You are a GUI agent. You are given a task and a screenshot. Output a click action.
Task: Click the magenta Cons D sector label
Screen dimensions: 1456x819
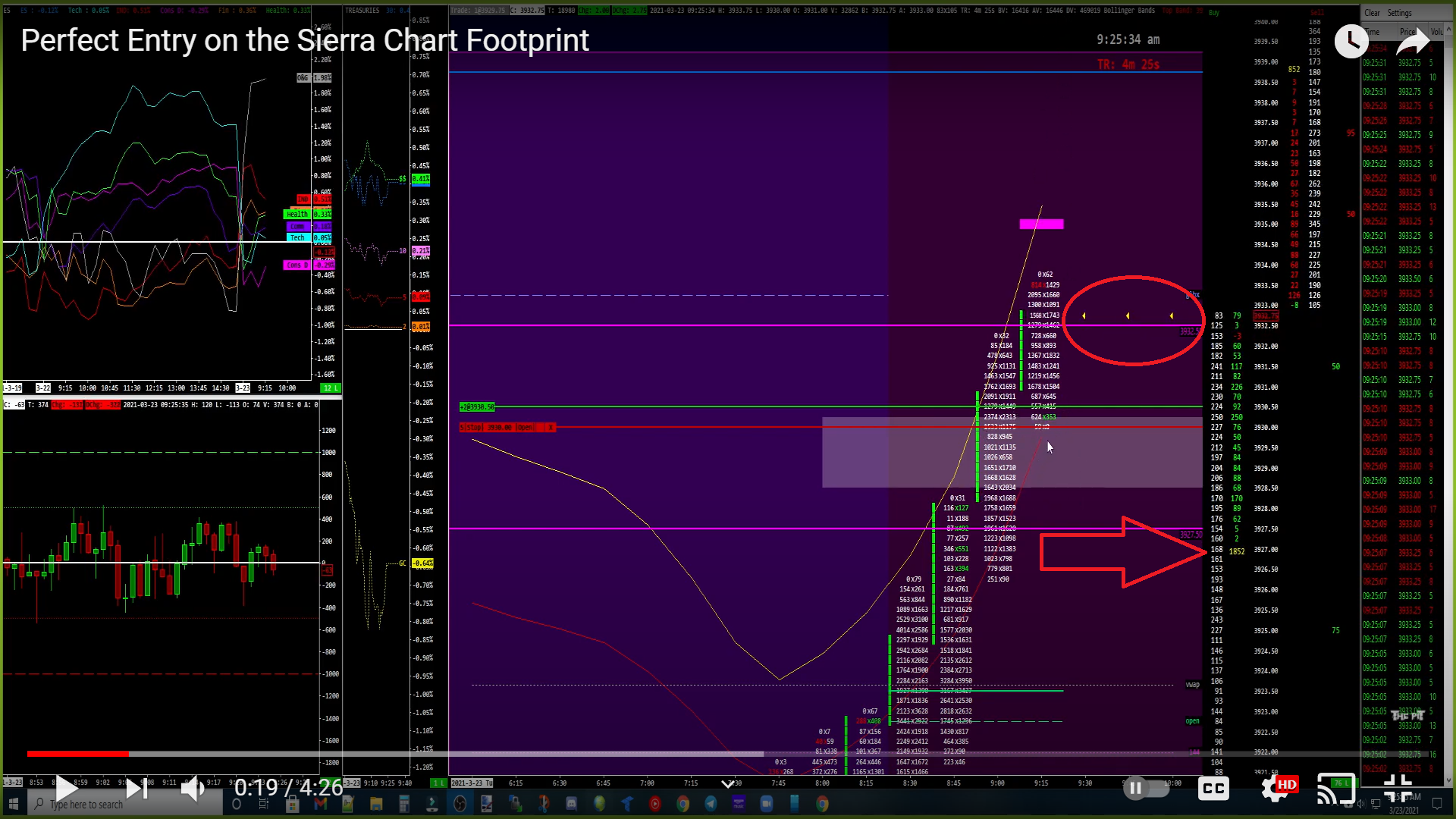pos(297,265)
